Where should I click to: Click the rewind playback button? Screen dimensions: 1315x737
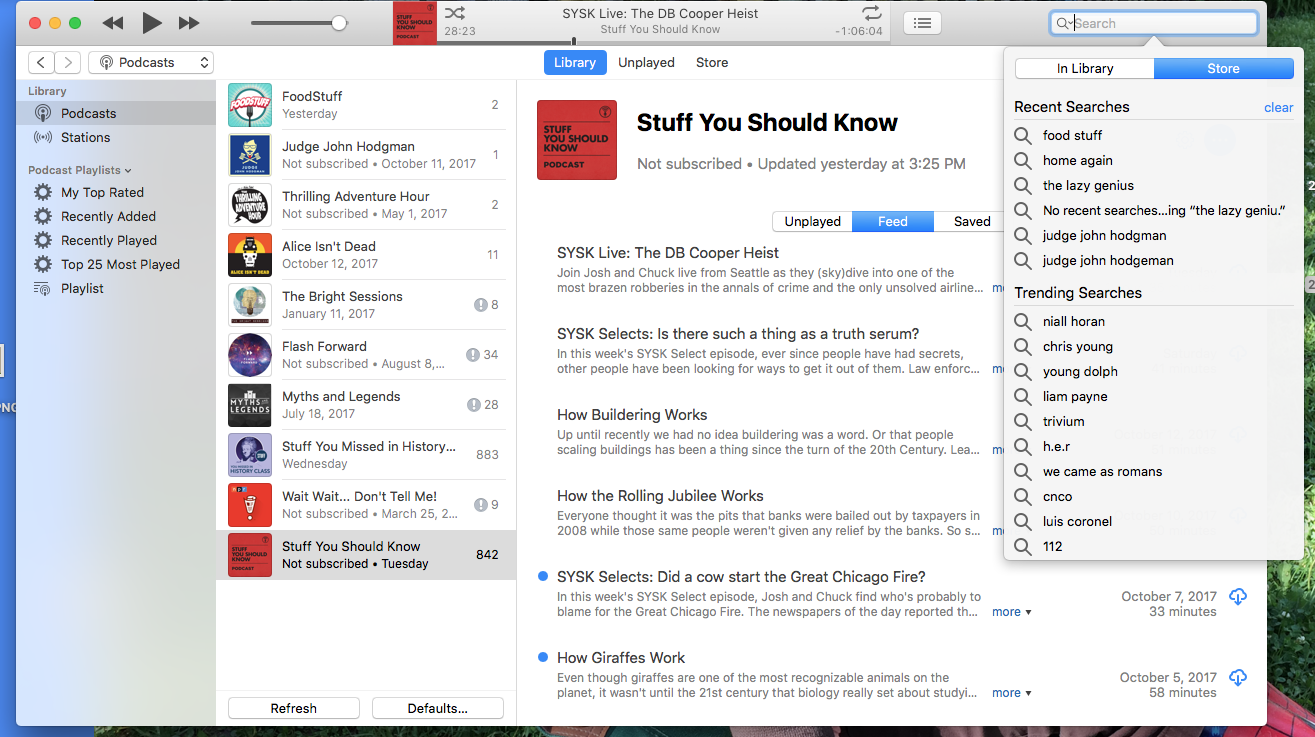[x=113, y=22]
